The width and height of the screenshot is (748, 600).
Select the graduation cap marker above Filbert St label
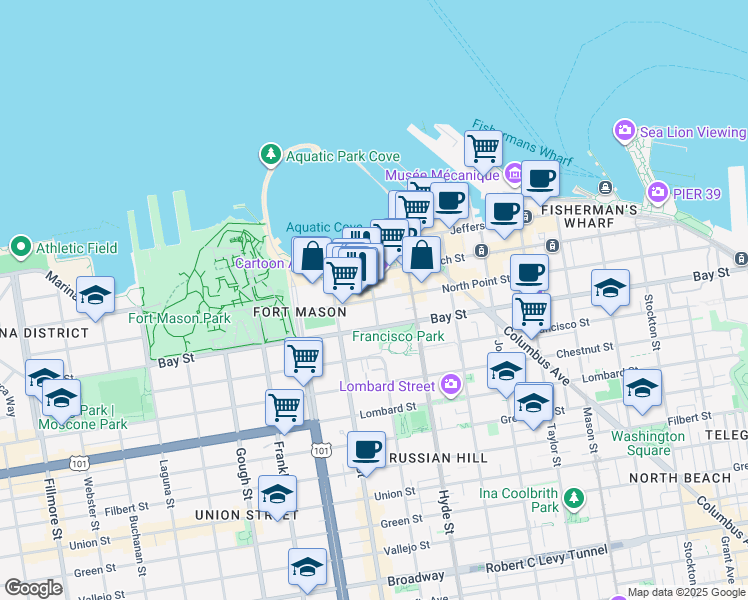point(643,391)
